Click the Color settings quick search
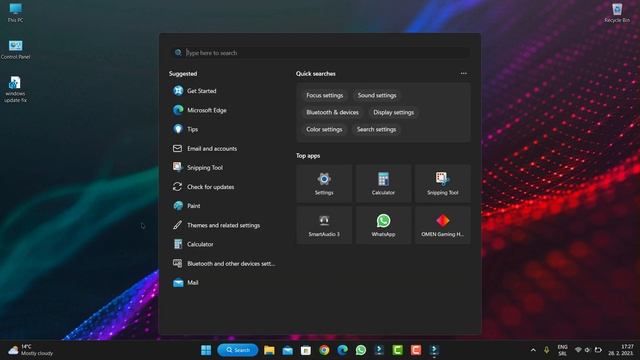640x360 pixels. [324, 129]
